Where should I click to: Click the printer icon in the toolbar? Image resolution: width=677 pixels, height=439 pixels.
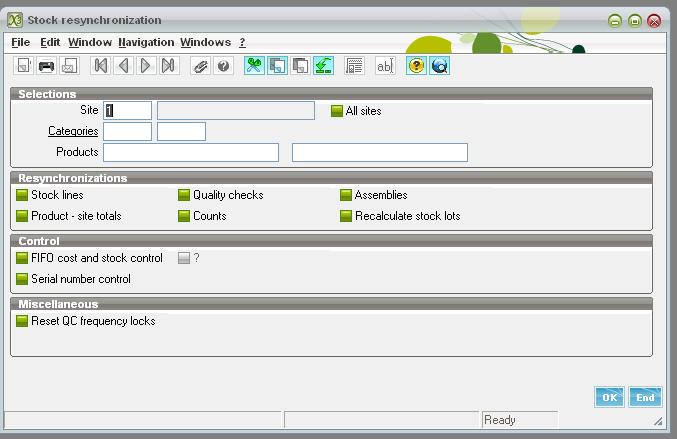(47, 66)
